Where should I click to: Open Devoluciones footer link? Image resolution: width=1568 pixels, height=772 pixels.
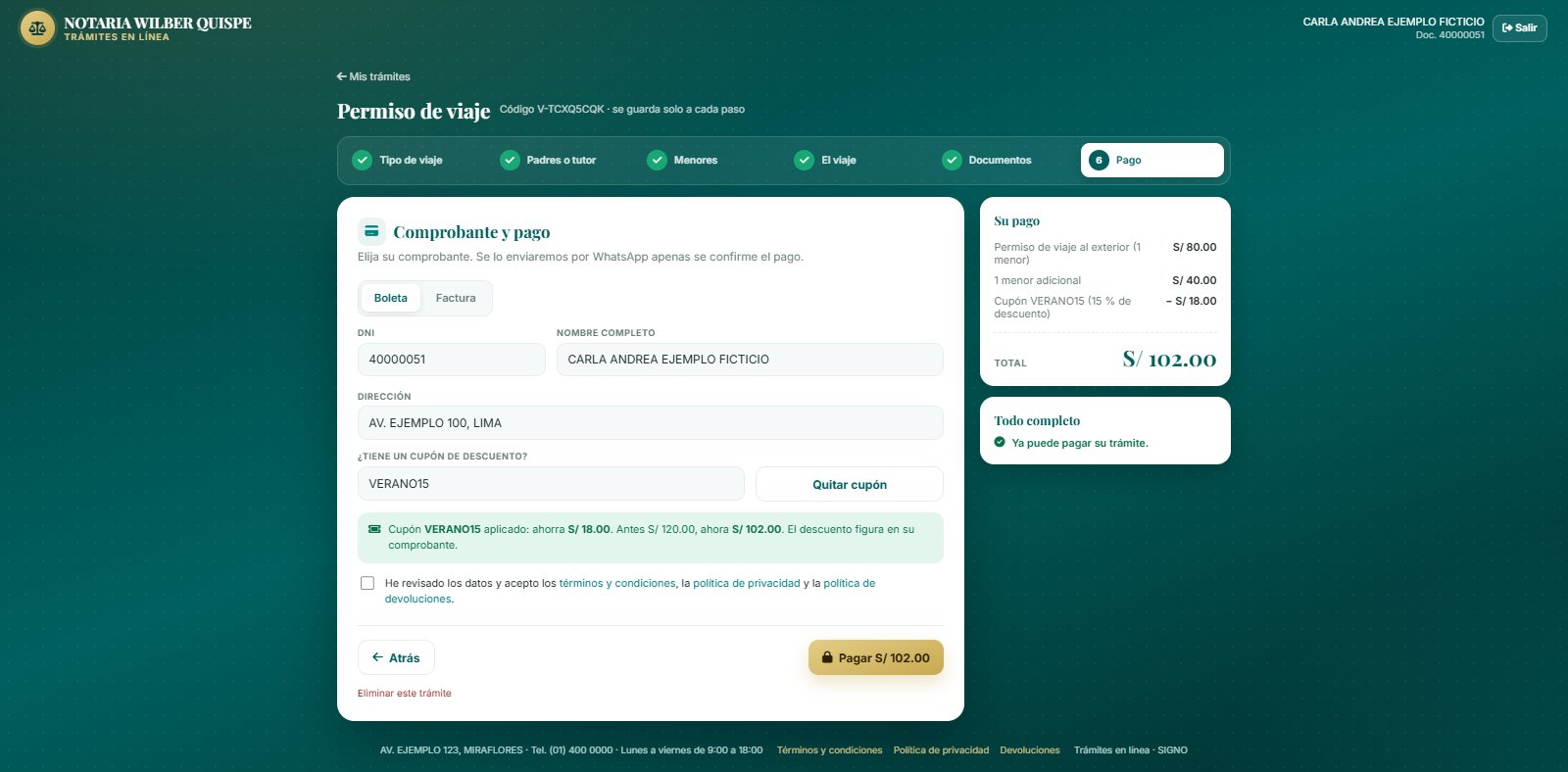tap(1030, 749)
